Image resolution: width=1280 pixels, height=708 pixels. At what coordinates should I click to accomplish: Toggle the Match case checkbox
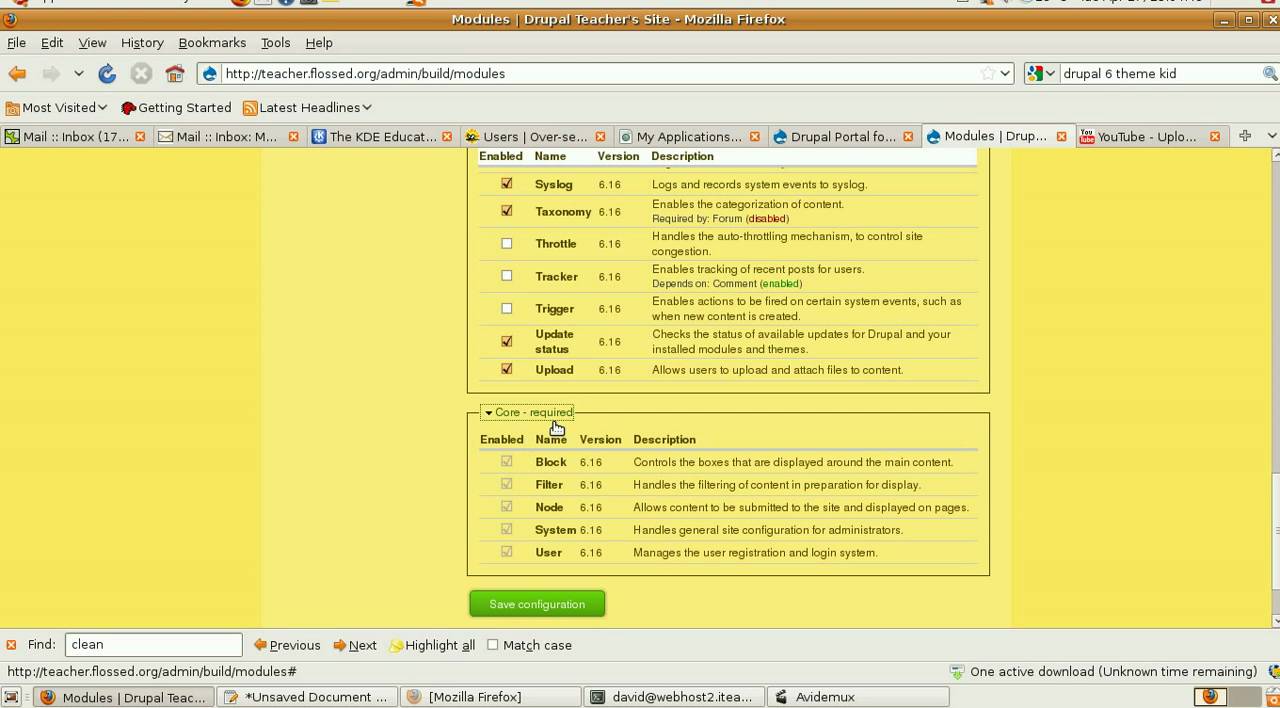pyautogui.click(x=493, y=645)
